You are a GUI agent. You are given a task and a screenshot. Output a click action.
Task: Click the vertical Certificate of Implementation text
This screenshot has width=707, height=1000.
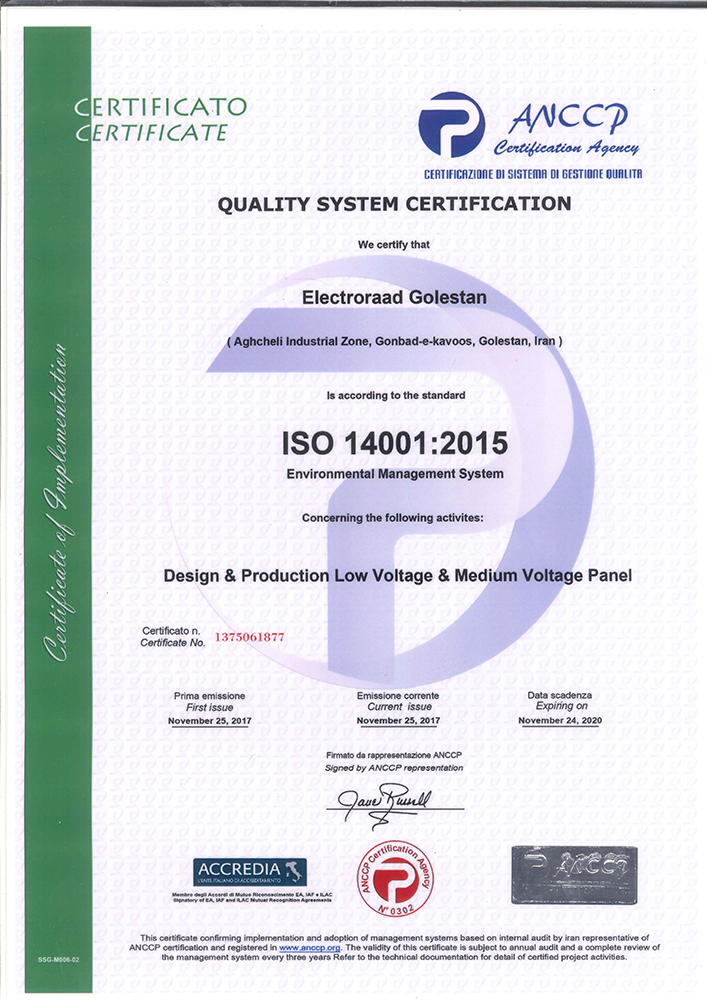click(x=57, y=502)
